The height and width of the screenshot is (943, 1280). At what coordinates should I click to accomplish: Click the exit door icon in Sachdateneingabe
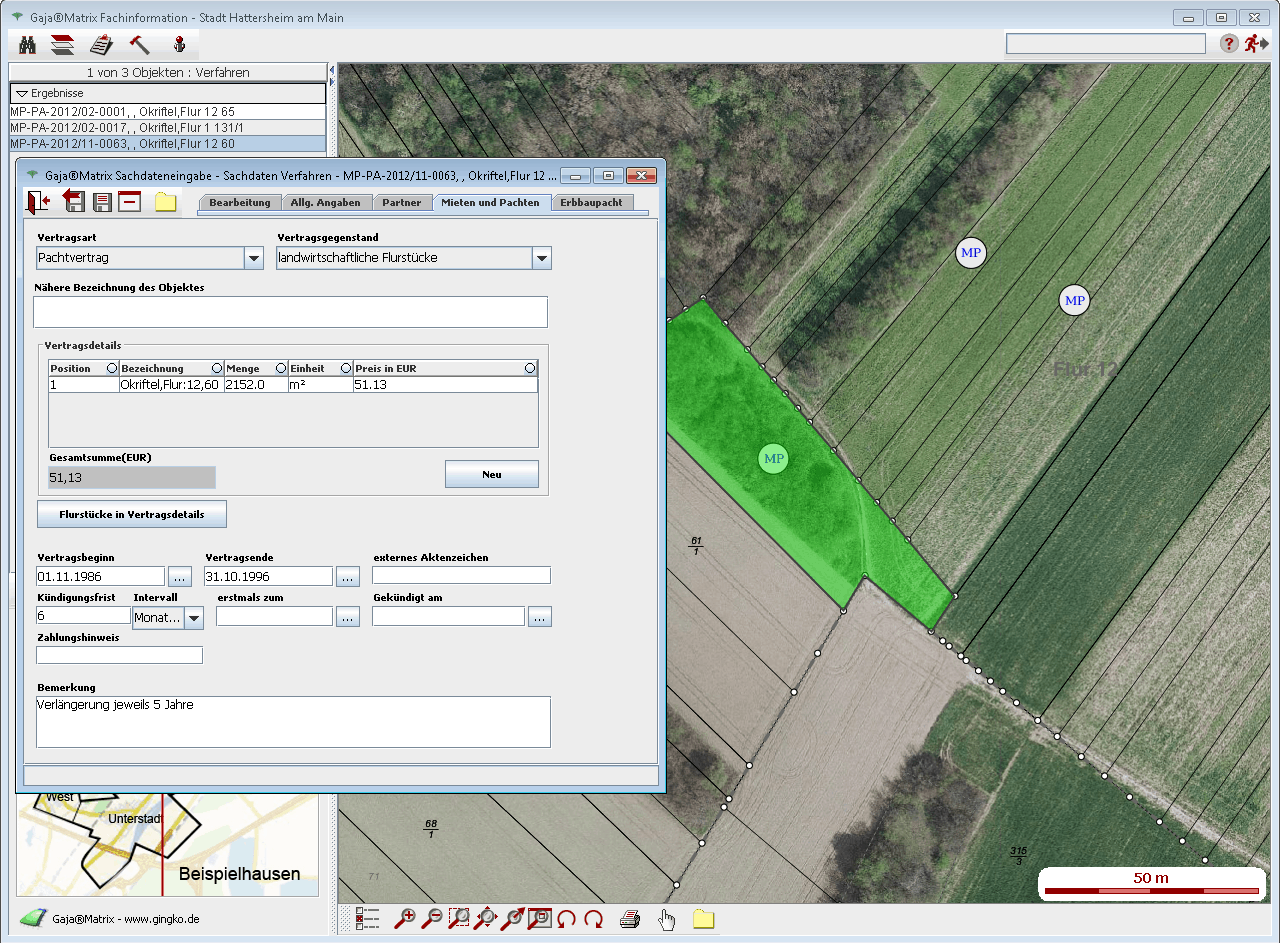[x=38, y=202]
